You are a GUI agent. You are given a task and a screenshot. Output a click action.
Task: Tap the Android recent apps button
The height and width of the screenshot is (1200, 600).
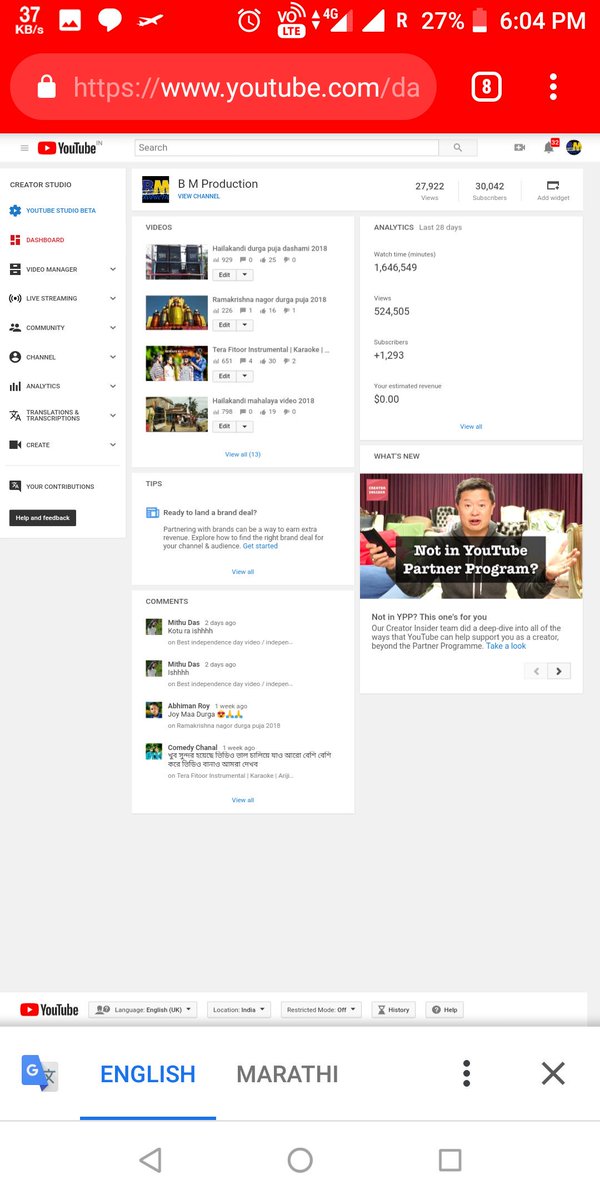pyautogui.click(x=450, y=1160)
